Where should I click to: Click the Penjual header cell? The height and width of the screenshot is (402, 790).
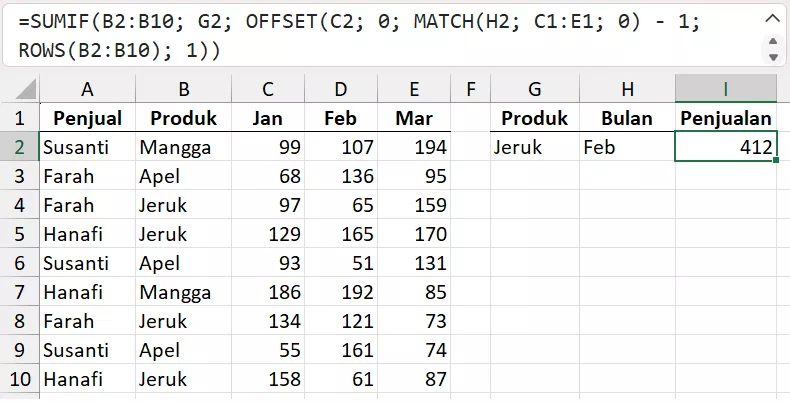point(88,119)
